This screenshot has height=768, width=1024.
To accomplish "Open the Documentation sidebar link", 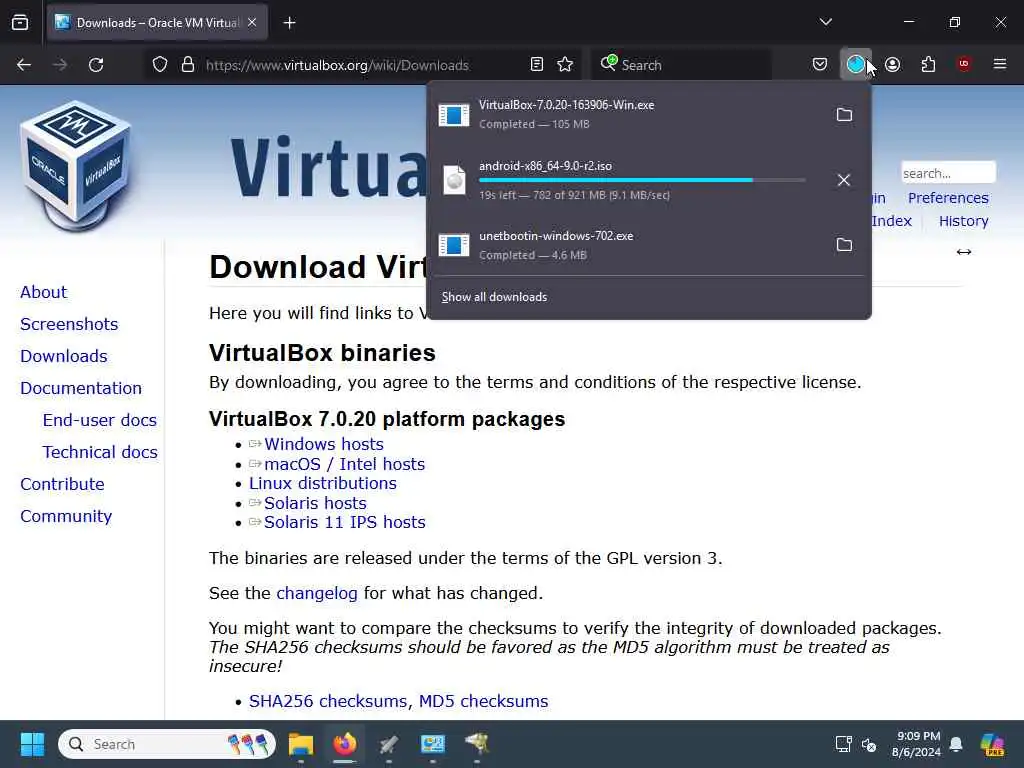I will [81, 388].
